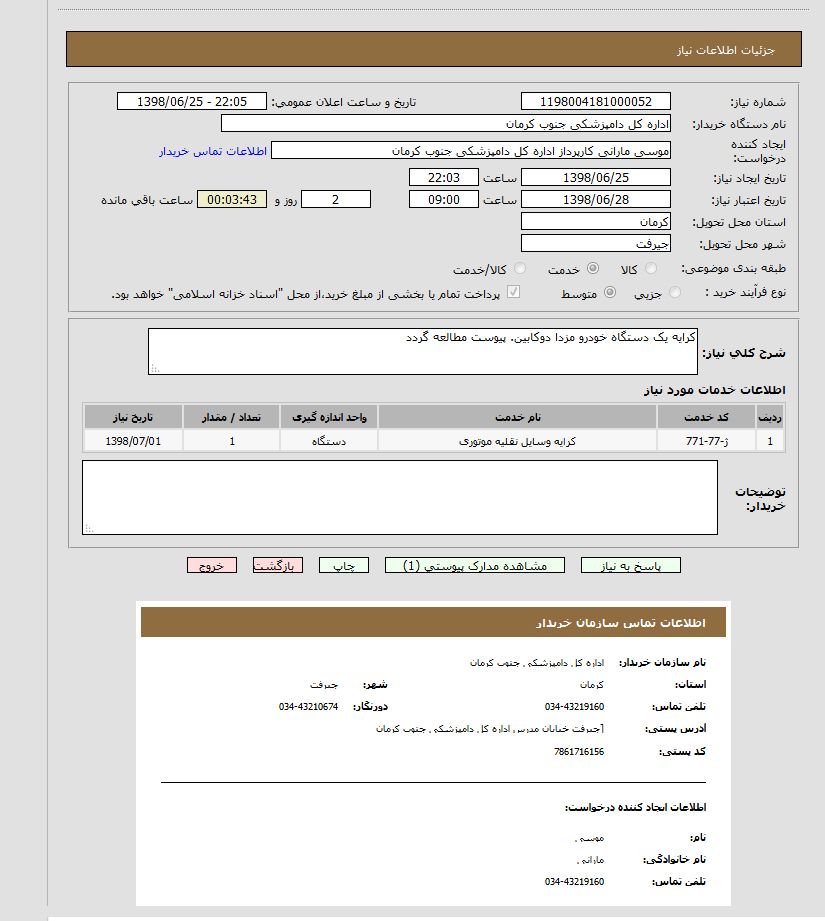Toggle the اسناد خزانه اسلامی payment checkbox
Viewport: 825px width, 921px height.
[514, 293]
